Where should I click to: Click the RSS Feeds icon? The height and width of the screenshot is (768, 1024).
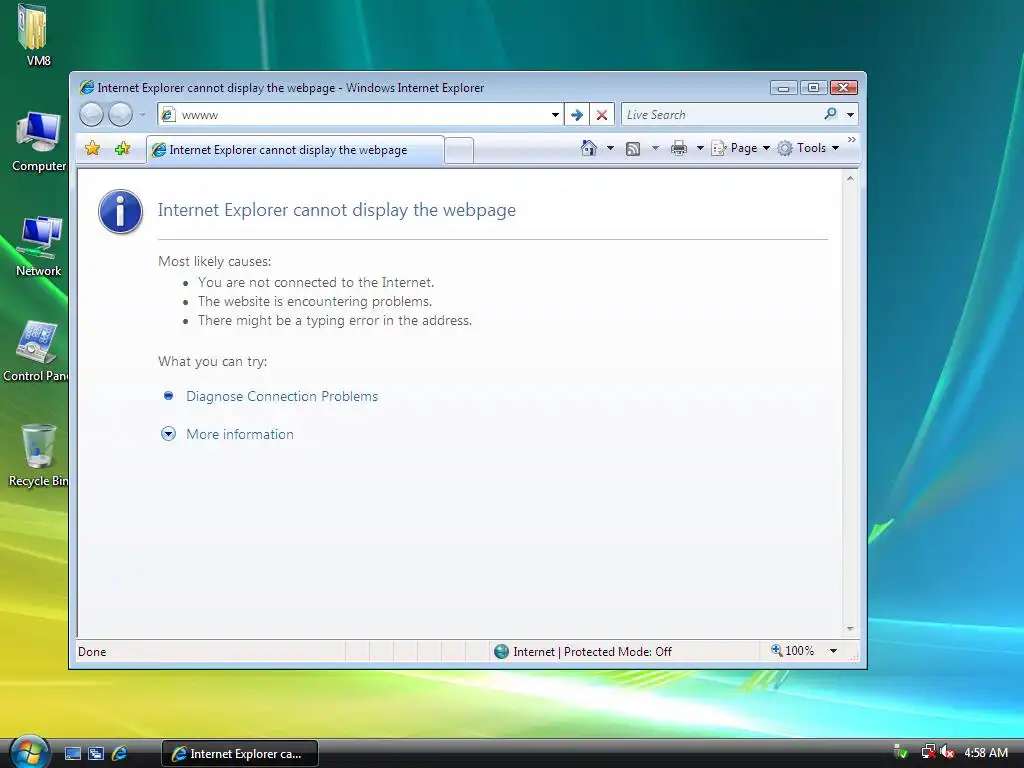633,149
